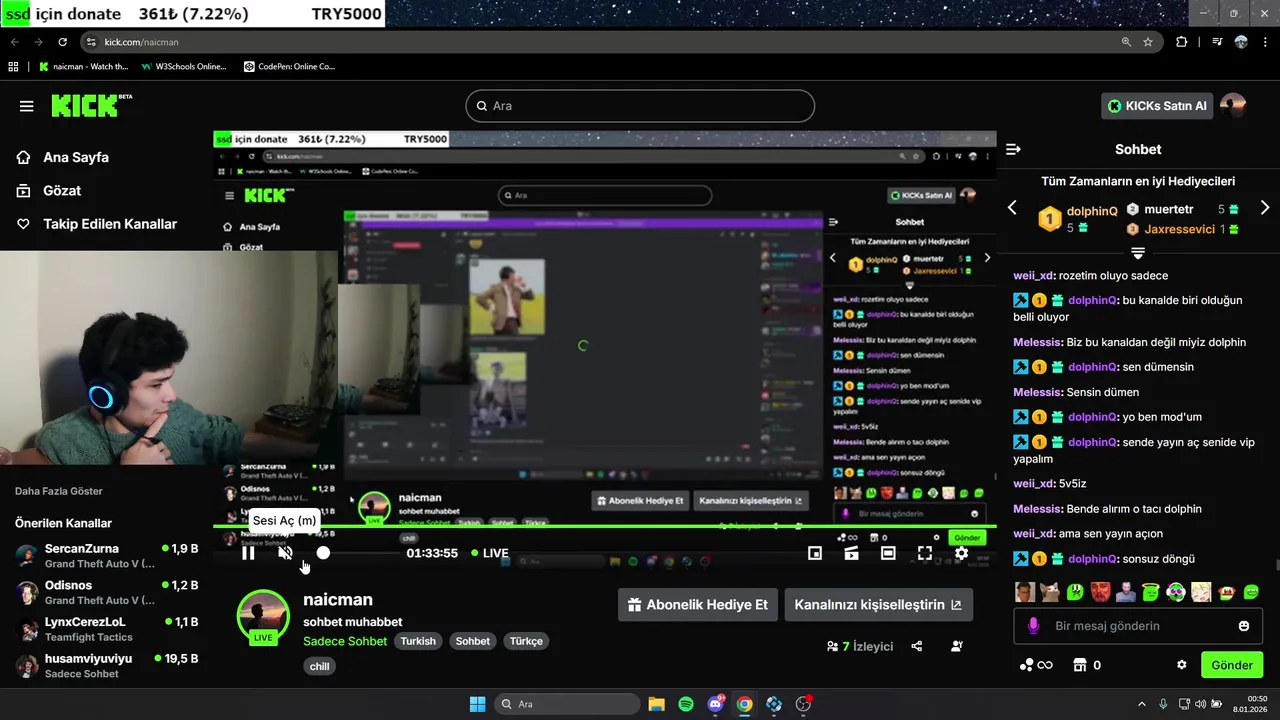Expand the top gifters panel chevron
The width and height of the screenshot is (1280, 720).
point(1138,252)
